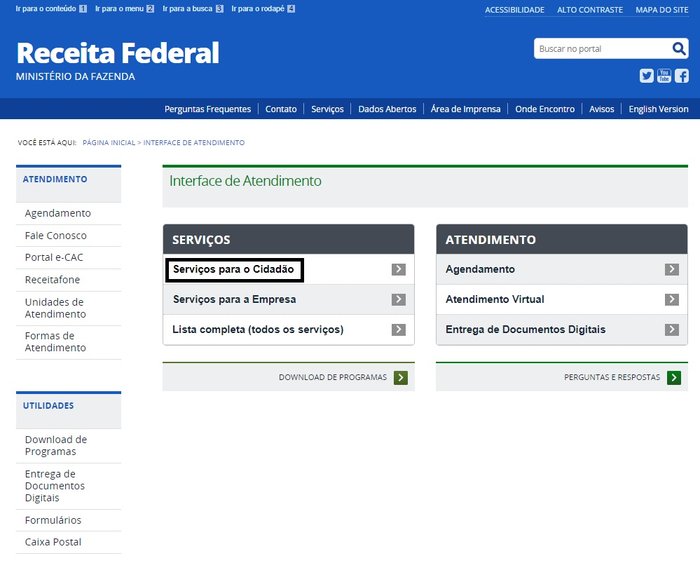700x570 pixels.
Task: Select Formas de Atendimento in sidebar
Action: (x=55, y=341)
